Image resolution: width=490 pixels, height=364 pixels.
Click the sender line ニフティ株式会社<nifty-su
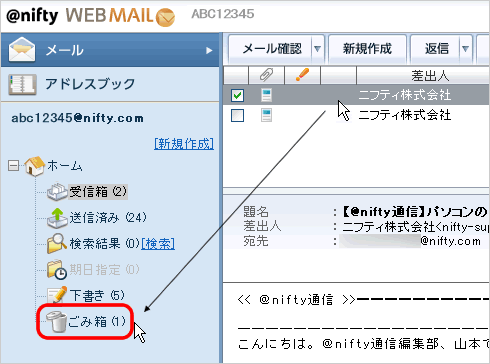tap(416, 227)
